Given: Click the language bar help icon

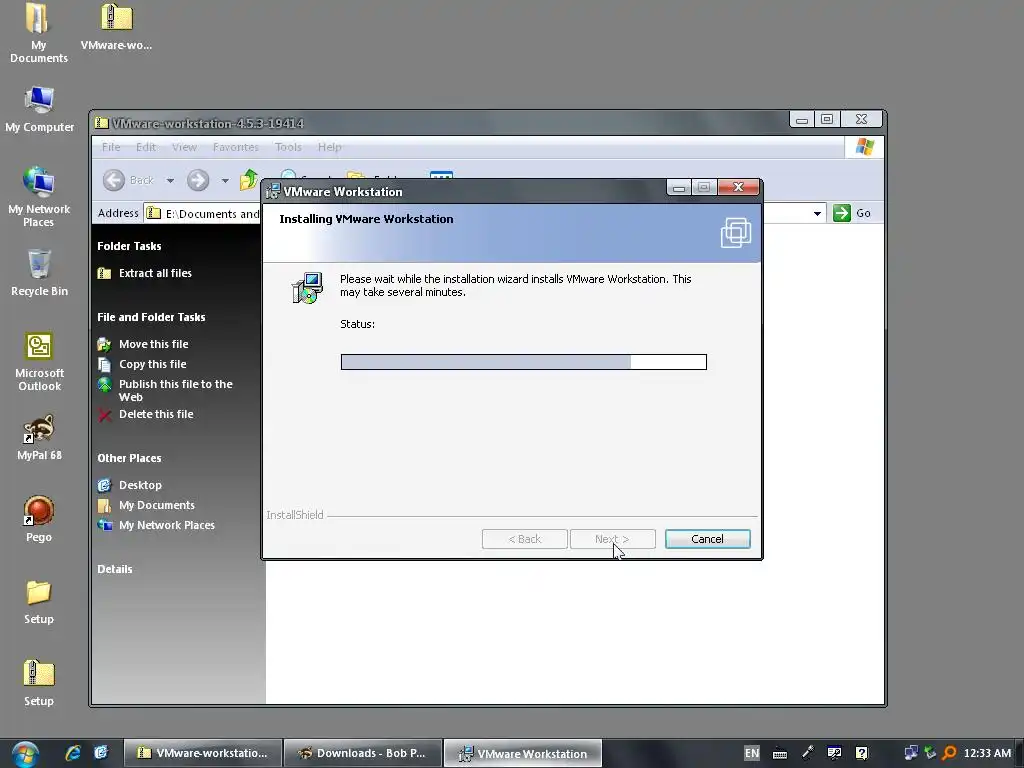Looking at the screenshot, I should [861, 753].
